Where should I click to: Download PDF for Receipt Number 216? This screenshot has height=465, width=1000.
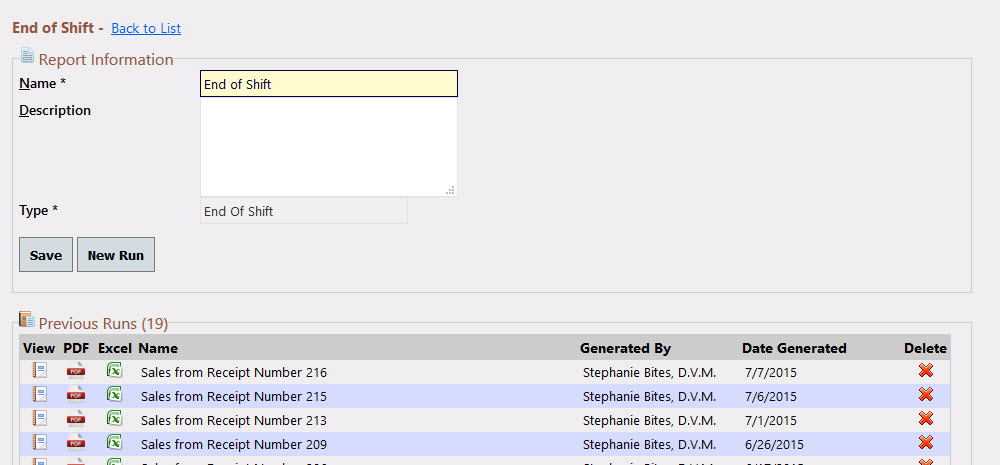click(x=77, y=371)
